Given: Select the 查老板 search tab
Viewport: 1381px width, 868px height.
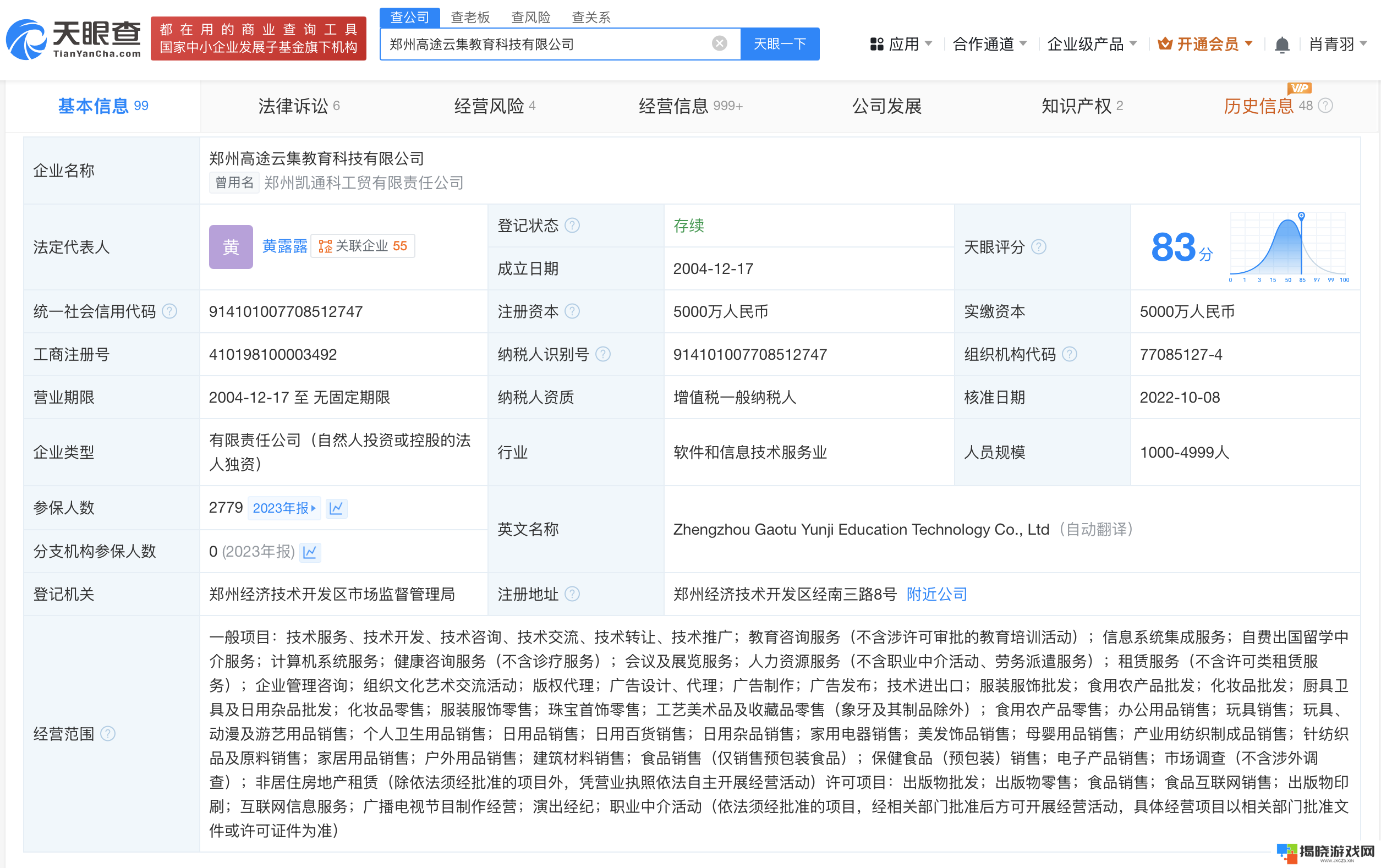Looking at the screenshot, I should pos(470,17).
